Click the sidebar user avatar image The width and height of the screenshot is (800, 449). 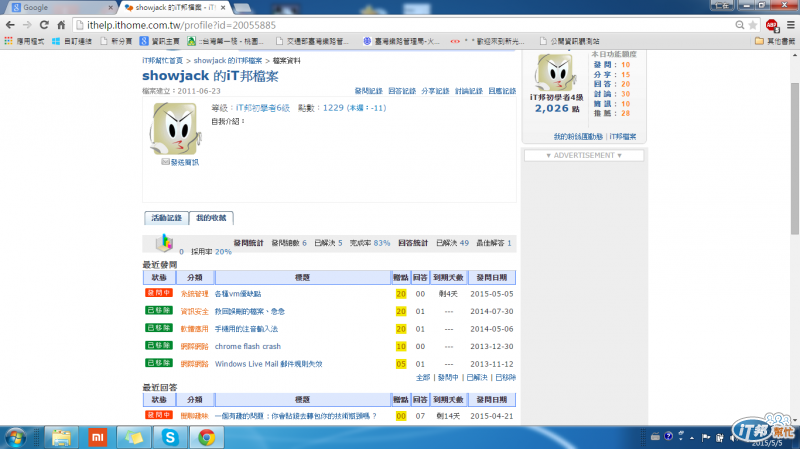555,72
